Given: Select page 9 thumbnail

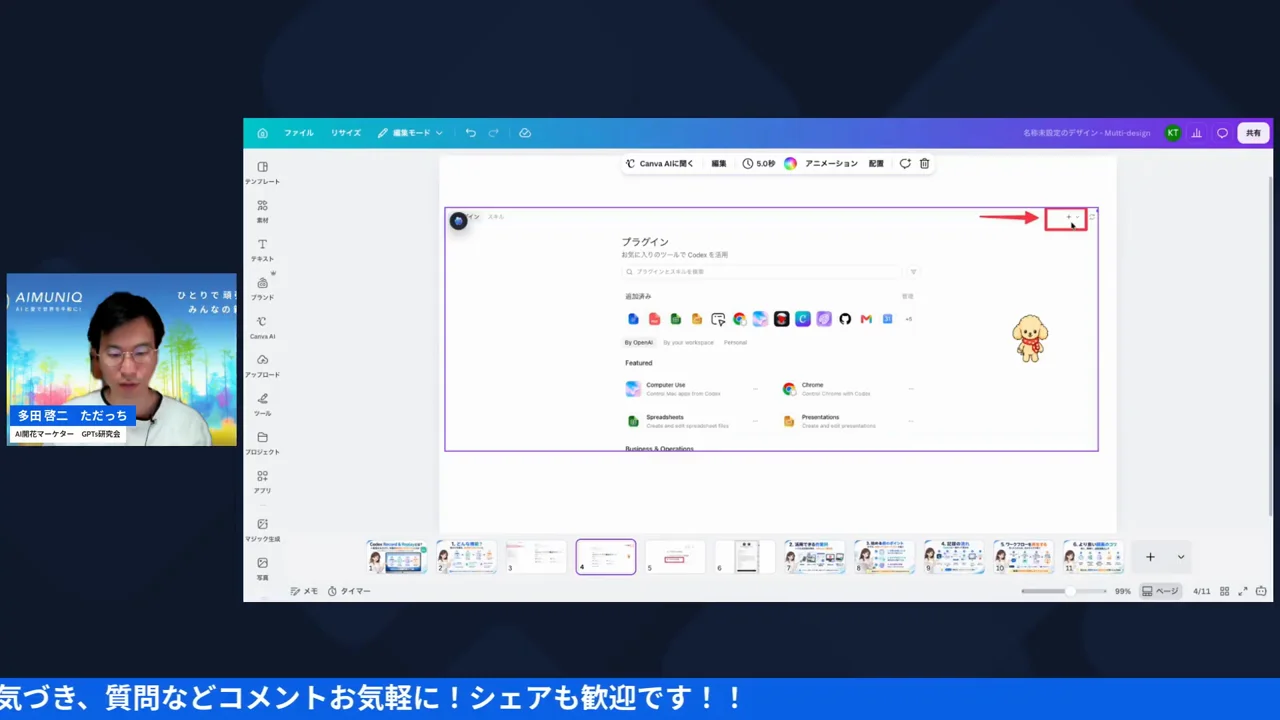Looking at the screenshot, I should [954, 557].
